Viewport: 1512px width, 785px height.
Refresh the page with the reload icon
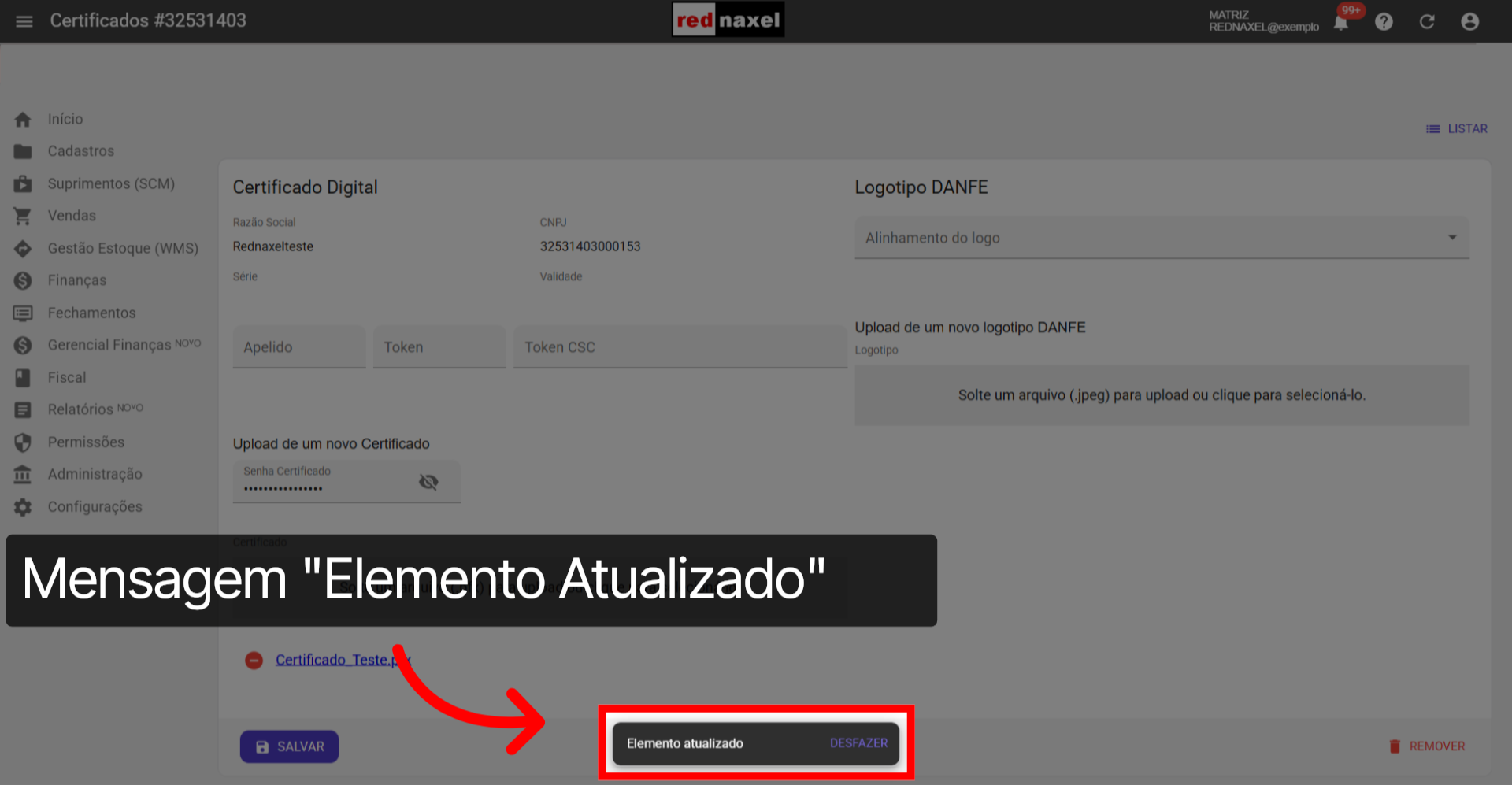(1427, 21)
